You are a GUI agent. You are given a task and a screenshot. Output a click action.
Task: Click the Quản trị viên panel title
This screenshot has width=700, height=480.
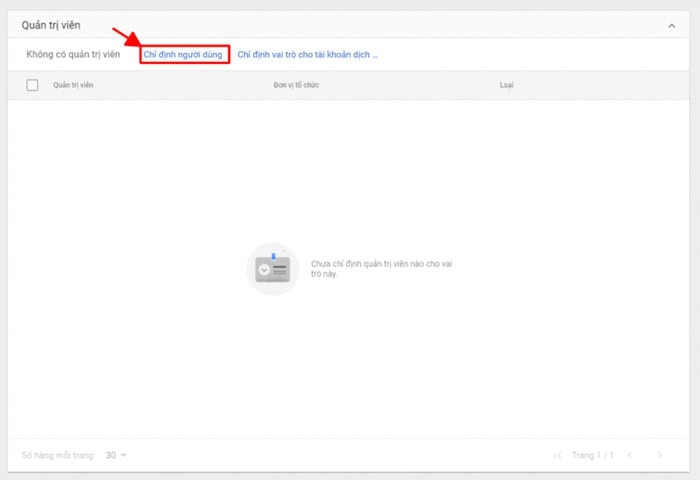click(51, 25)
